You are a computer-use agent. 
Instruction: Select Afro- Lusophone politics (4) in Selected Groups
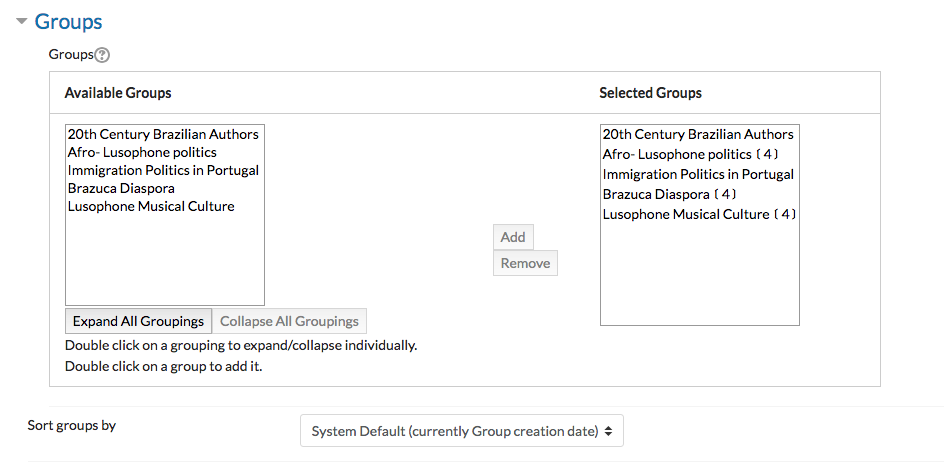[691, 155]
